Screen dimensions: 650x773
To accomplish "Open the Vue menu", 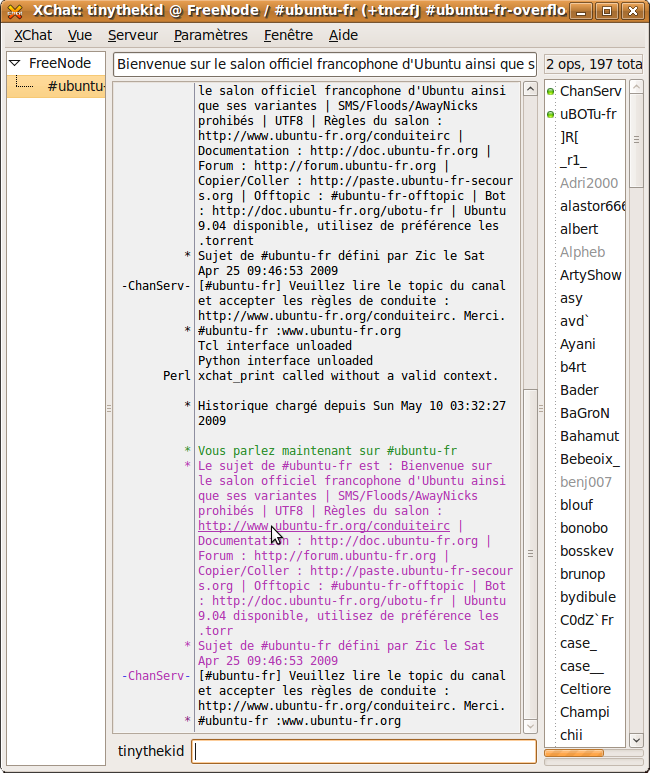I will [79, 35].
